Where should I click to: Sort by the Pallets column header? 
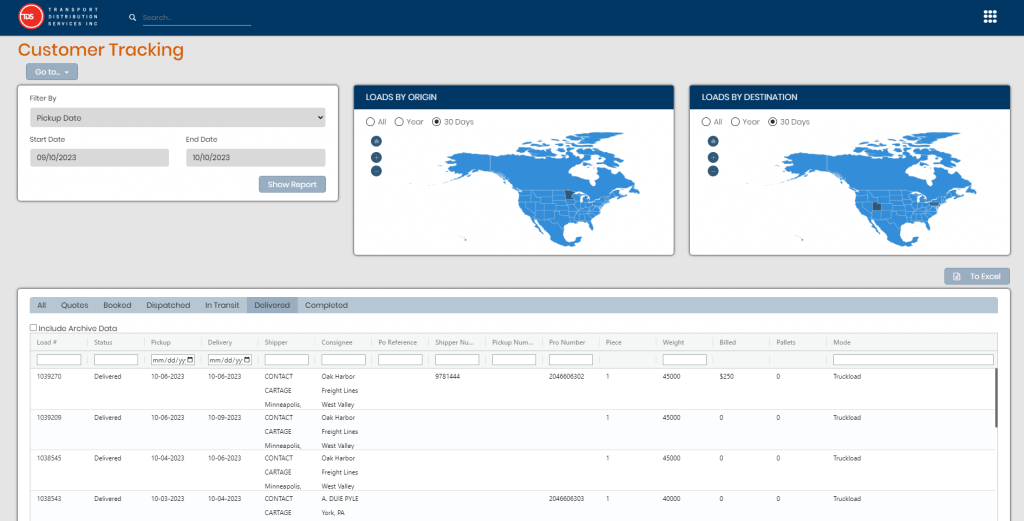pos(786,342)
